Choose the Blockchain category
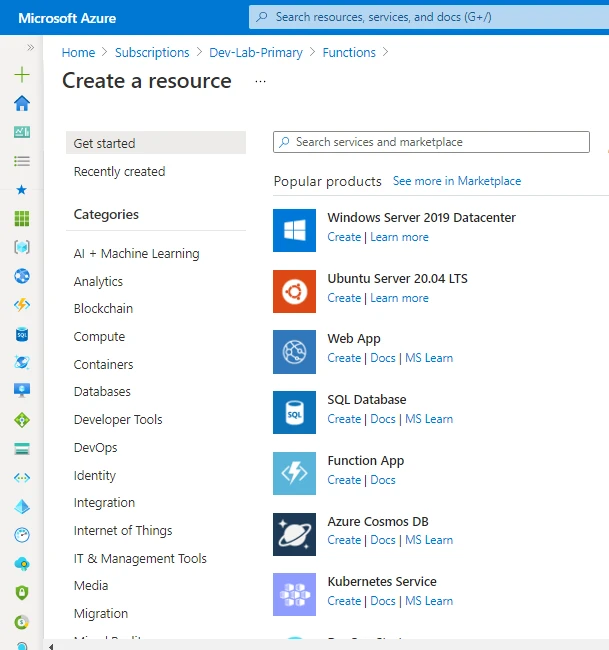609x650 pixels. (103, 308)
